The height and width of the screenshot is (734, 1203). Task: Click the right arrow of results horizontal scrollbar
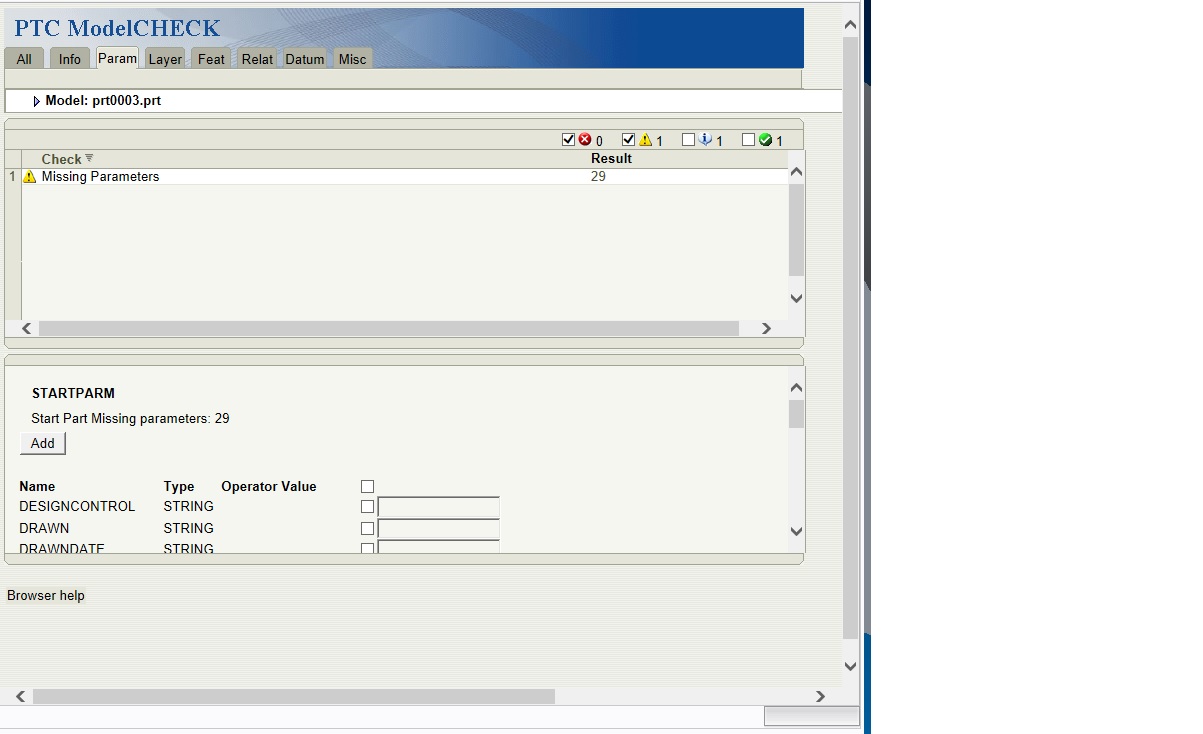[766, 328]
